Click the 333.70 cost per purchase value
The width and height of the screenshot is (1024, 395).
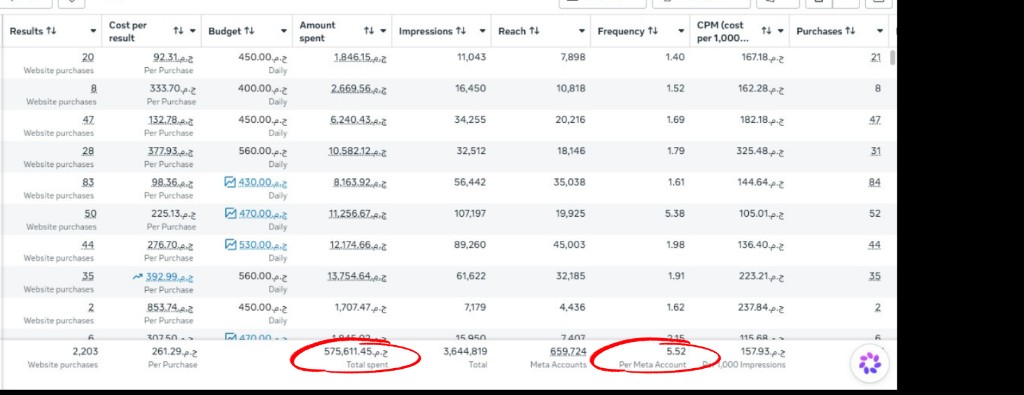[172, 88]
